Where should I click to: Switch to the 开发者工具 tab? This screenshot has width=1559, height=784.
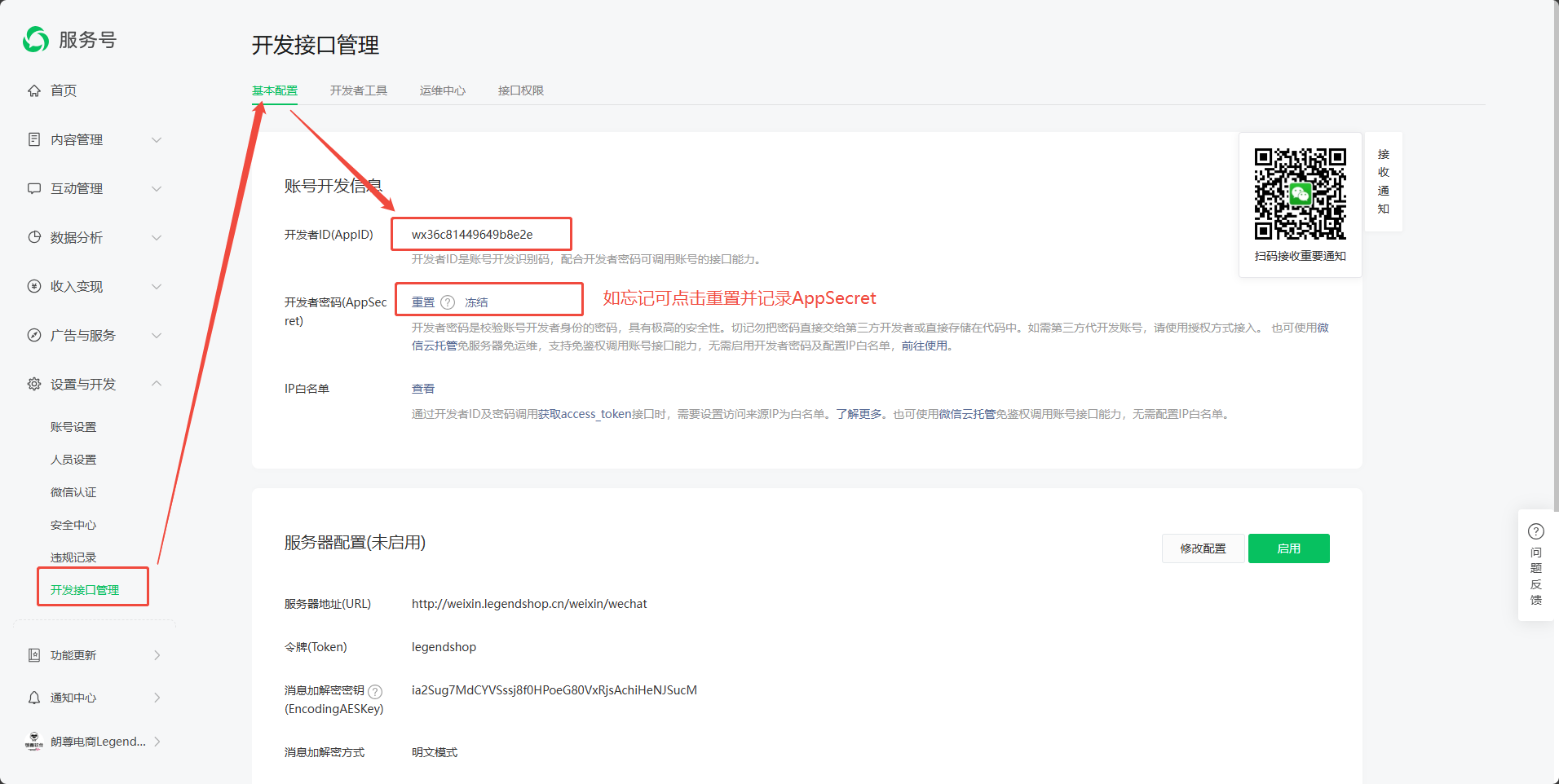pos(359,90)
